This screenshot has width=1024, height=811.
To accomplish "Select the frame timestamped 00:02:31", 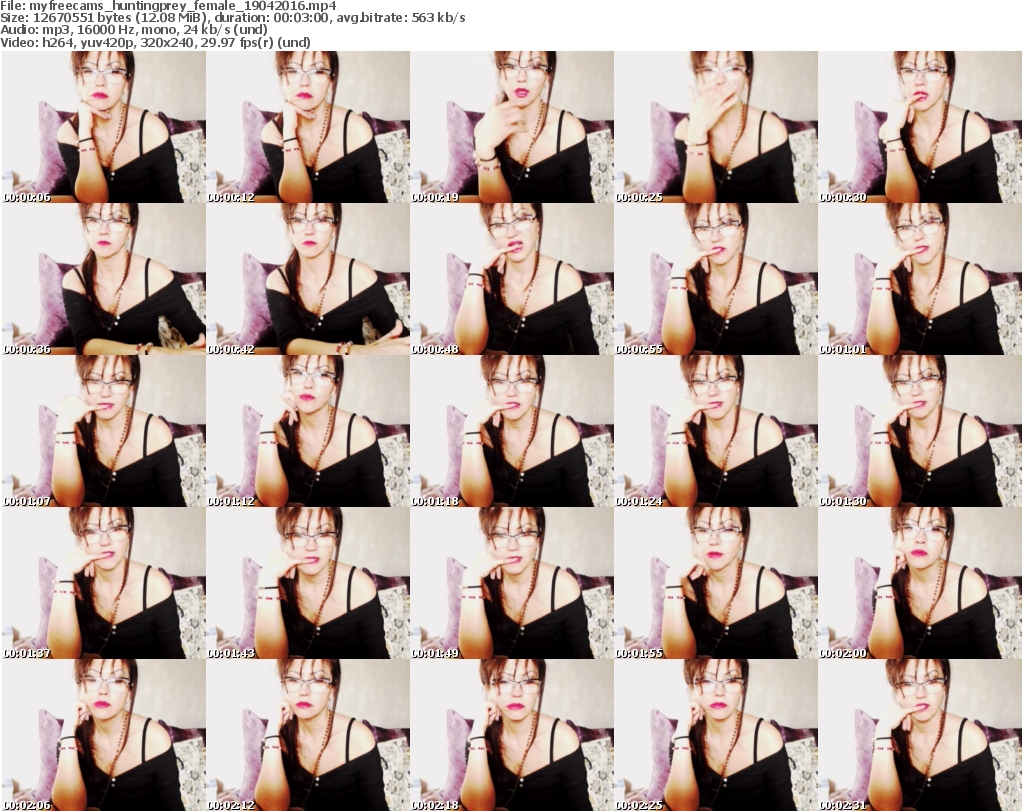I will (920, 735).
